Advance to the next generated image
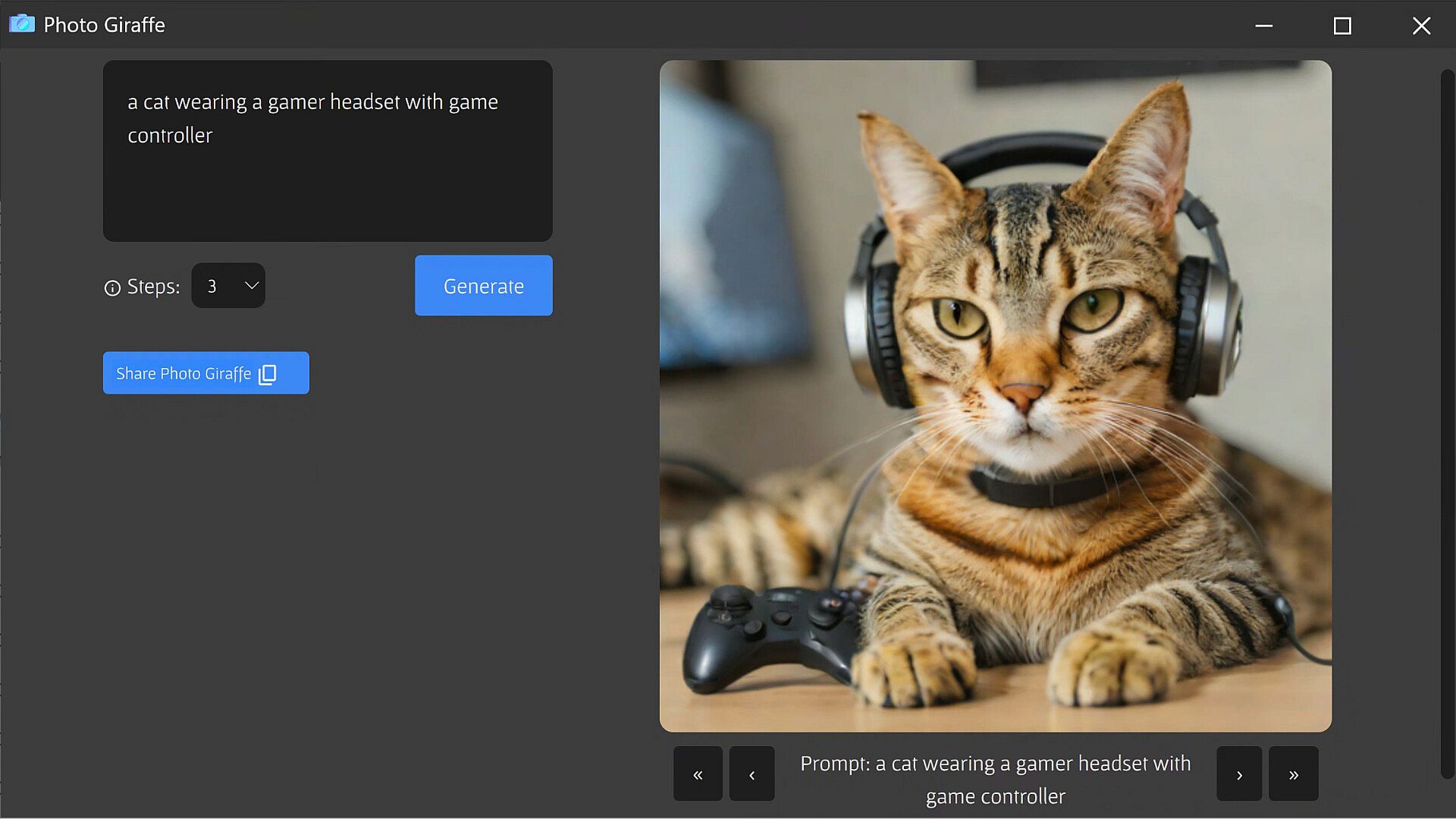 click(x=1239, y=774)
